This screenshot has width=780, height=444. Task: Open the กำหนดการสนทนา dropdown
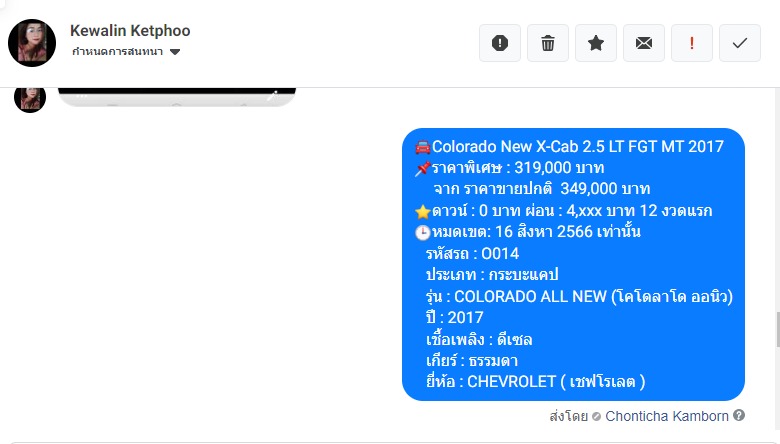pos(125,52)
